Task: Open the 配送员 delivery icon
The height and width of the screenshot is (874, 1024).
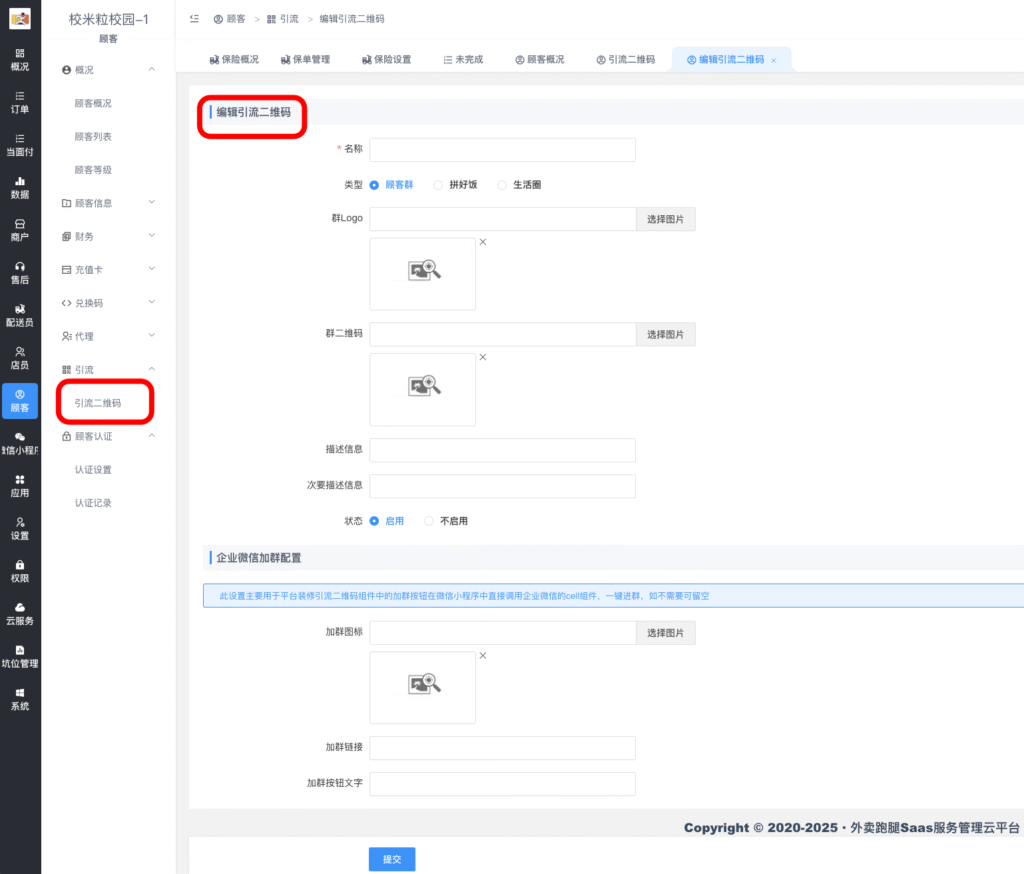Action: (20, 315)
